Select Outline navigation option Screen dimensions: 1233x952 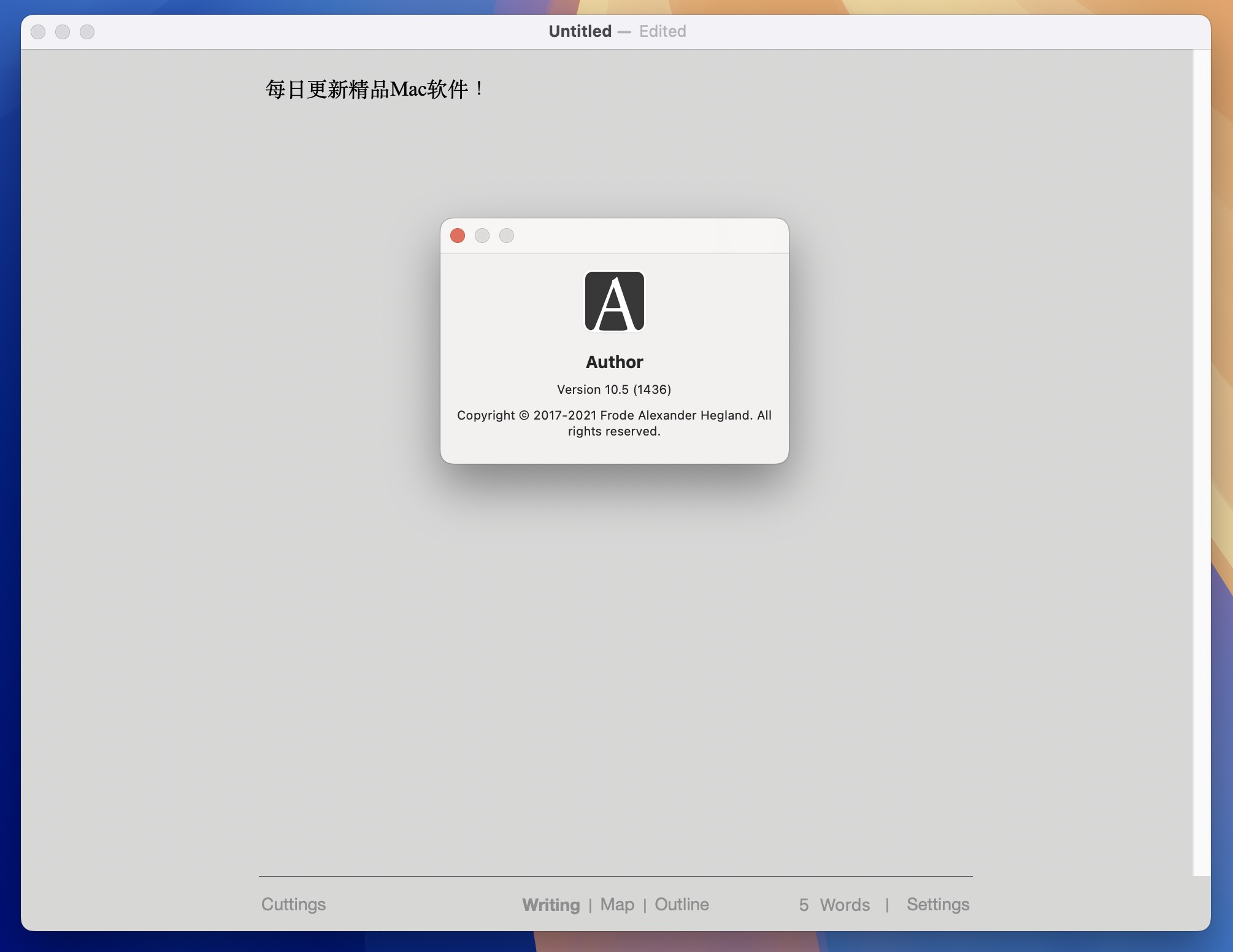click(682, 903)
